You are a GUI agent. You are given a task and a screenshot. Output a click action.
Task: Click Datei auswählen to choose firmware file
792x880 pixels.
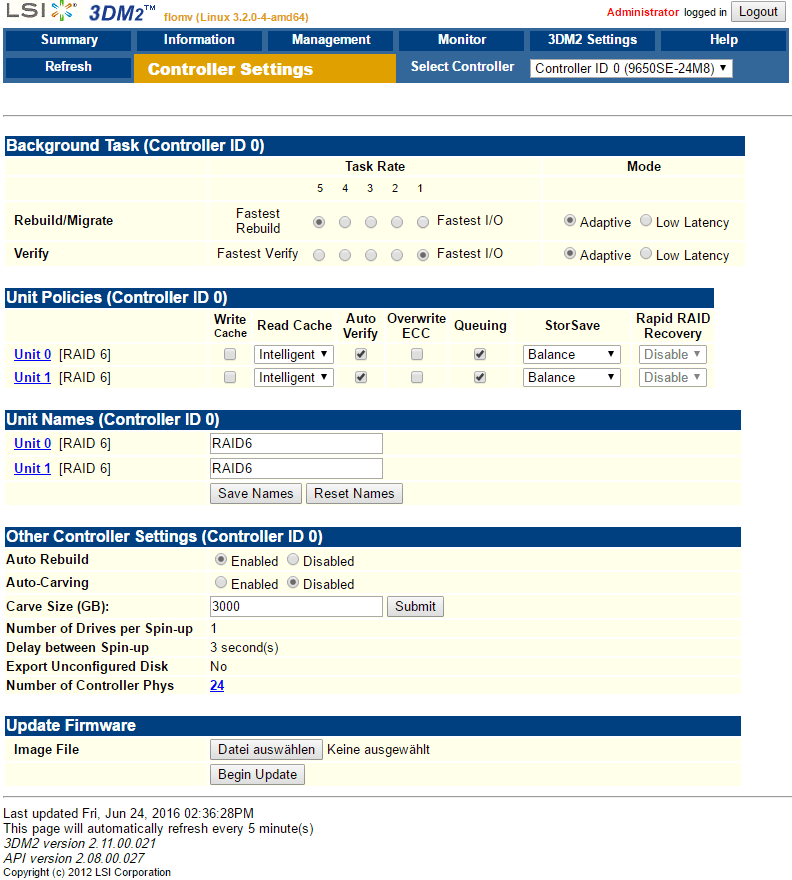point(267,750)
